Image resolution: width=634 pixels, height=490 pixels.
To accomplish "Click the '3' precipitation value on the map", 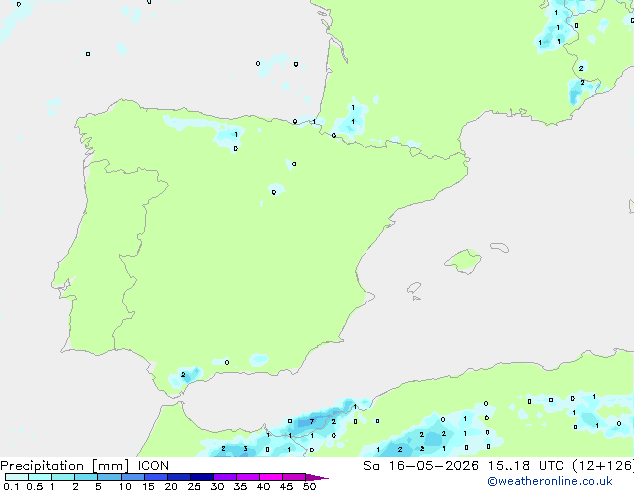I will pyautogui.click(x=245, y=449).
